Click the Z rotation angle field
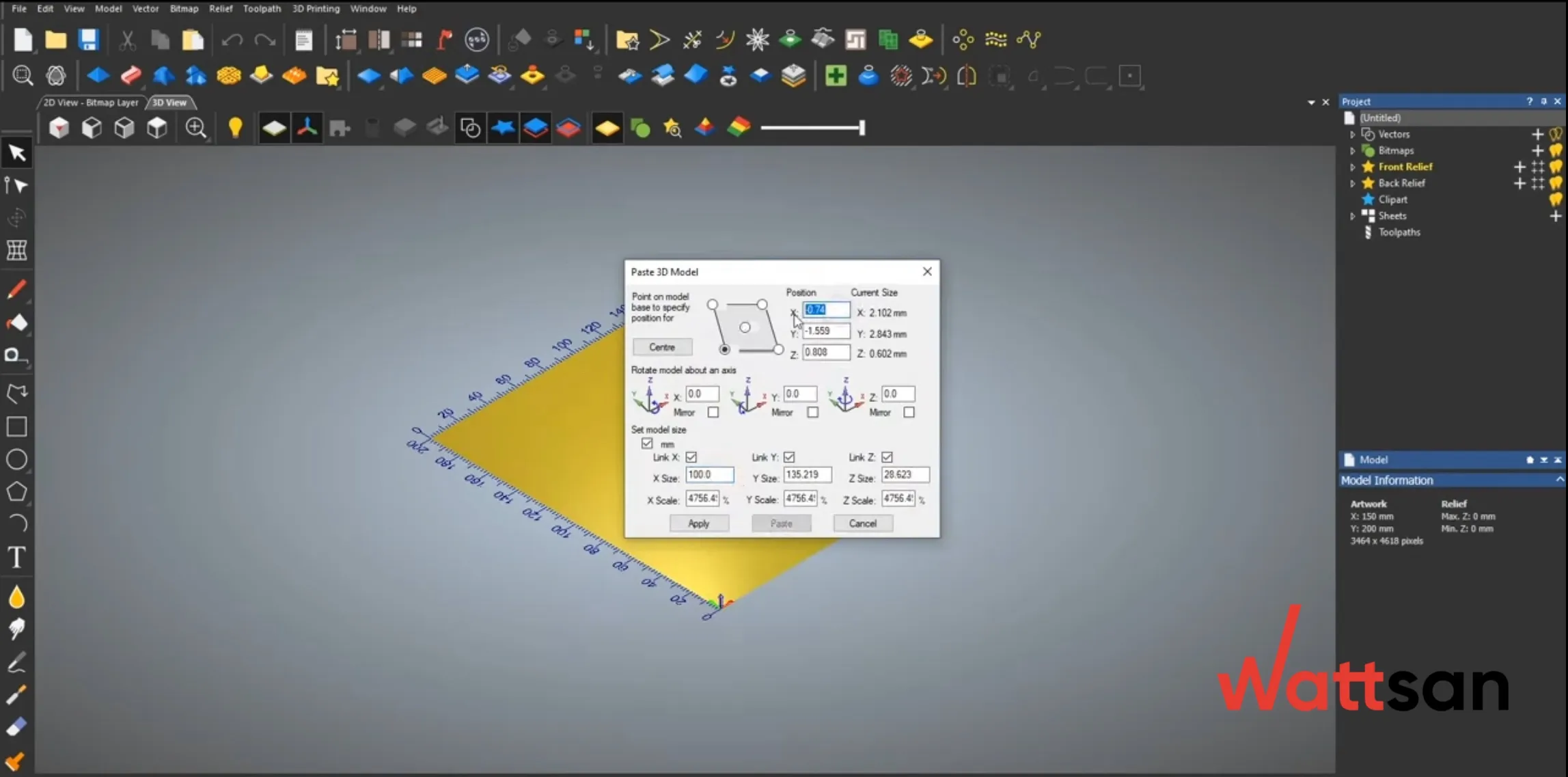 (897, 394)
